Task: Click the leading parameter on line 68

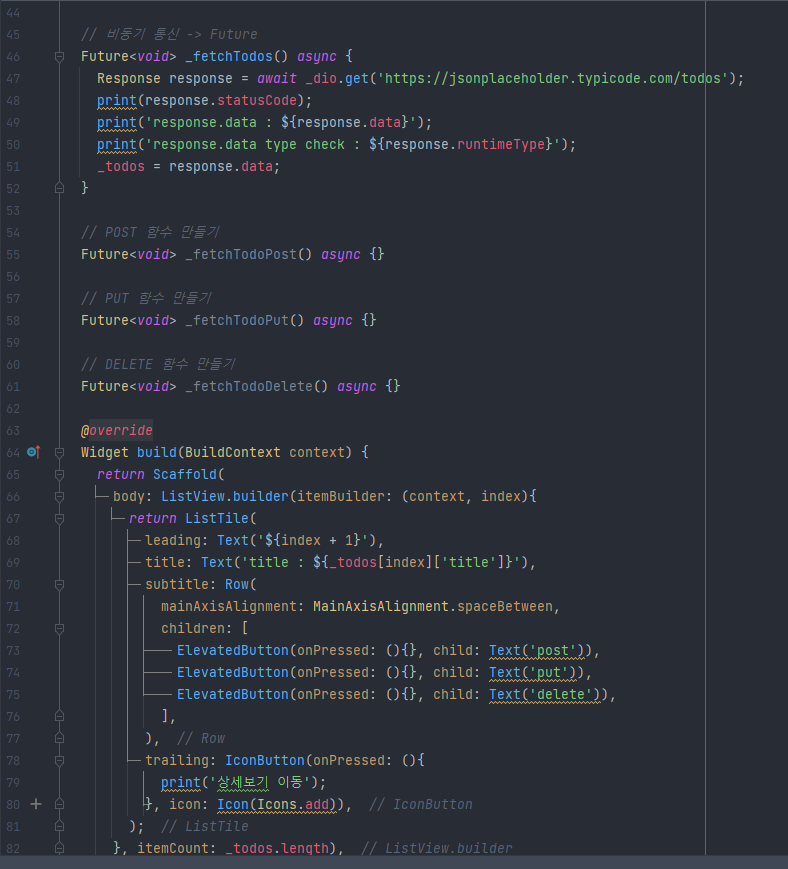Action: [173, 540]
